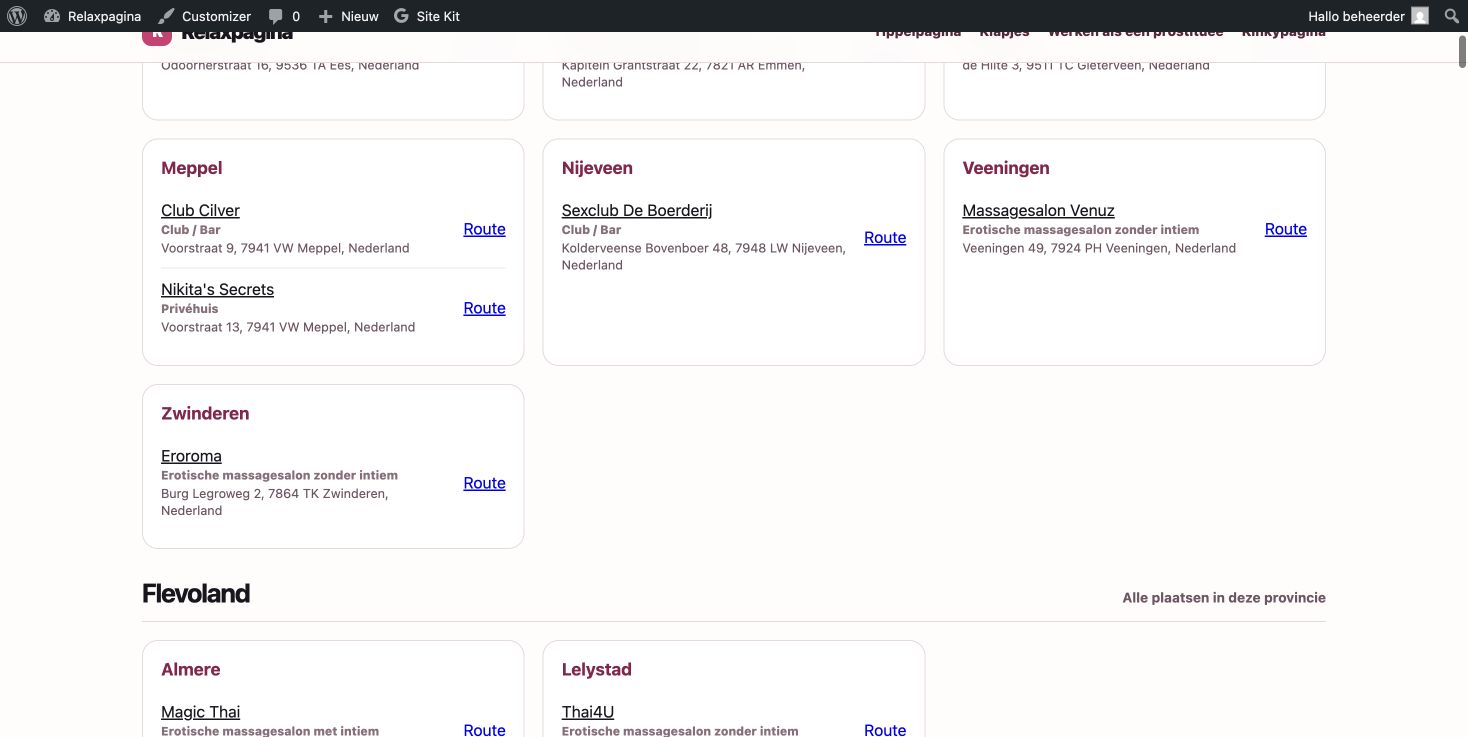Open the Nieuw (new content) menu
The height and width of the screenshot is (737, 1468).
(348, 16)
